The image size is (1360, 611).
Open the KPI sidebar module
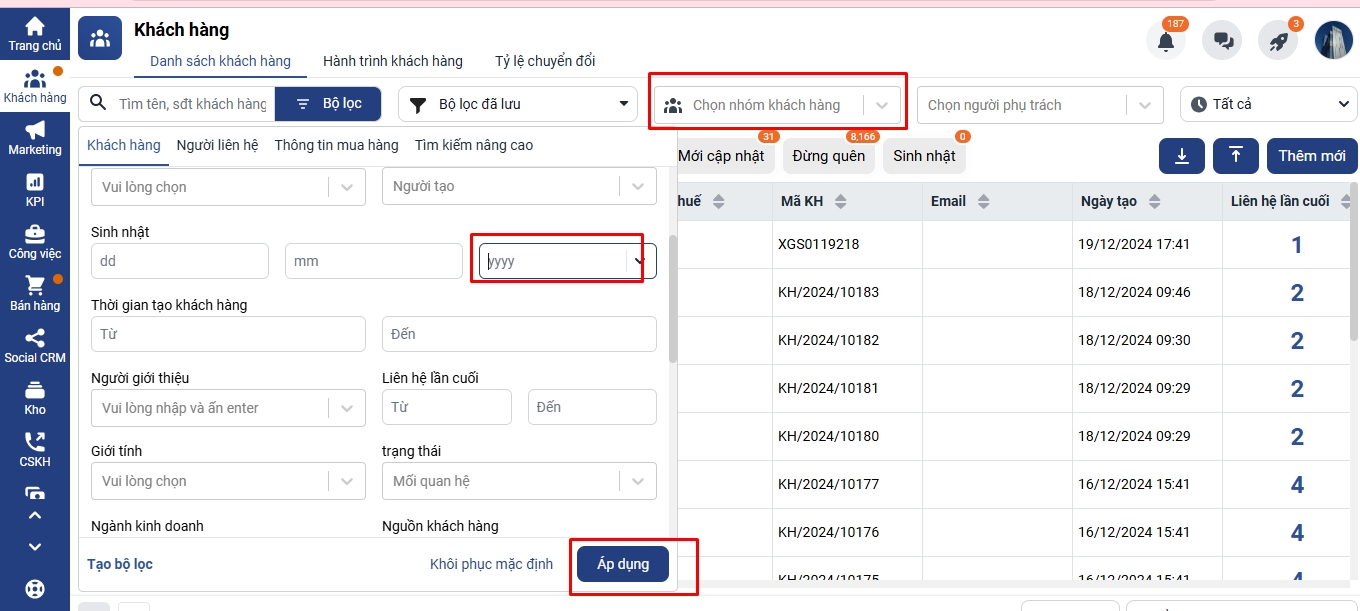[35, 189]
